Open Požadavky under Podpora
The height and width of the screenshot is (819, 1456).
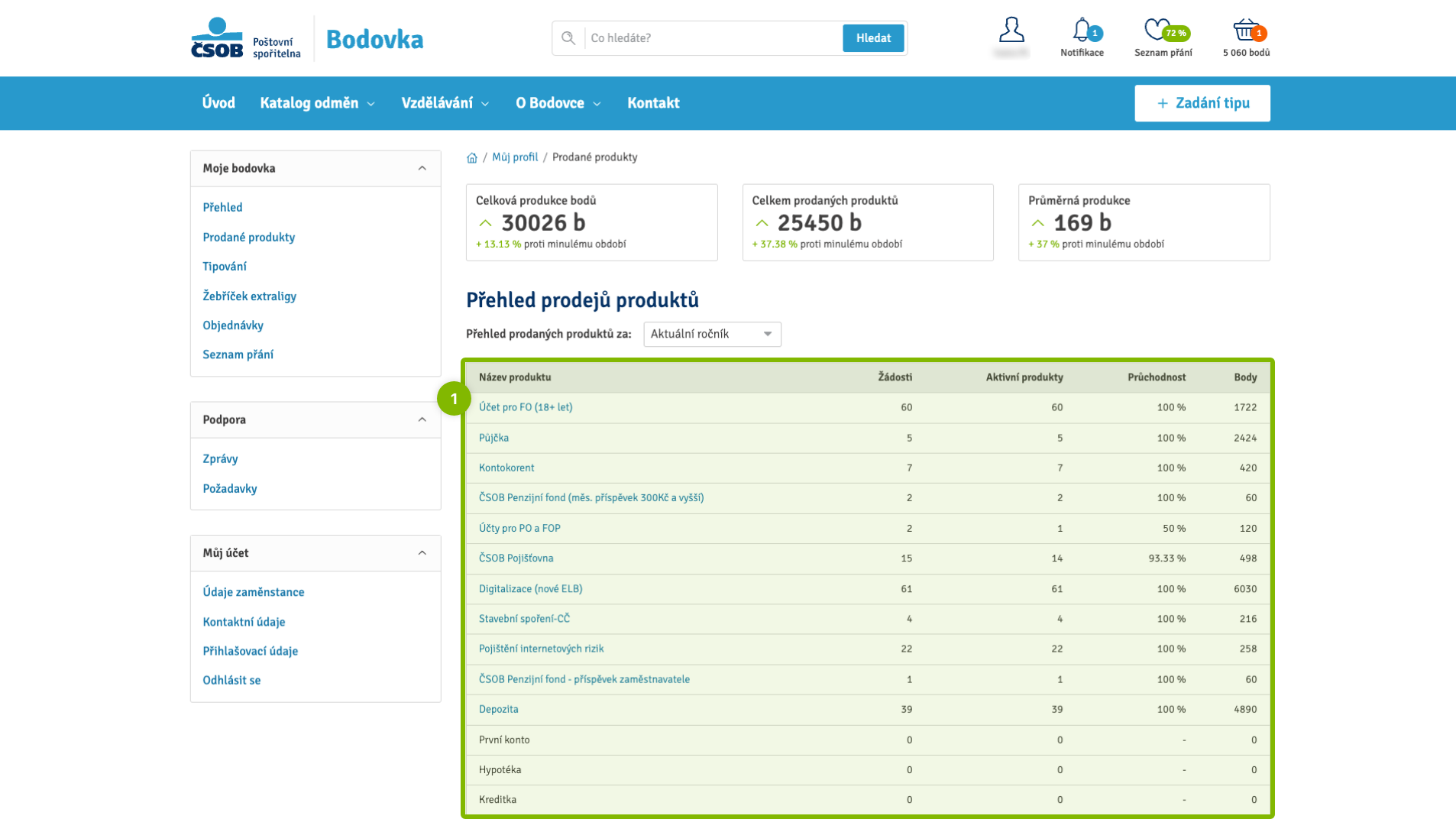[x=229, y=488]
